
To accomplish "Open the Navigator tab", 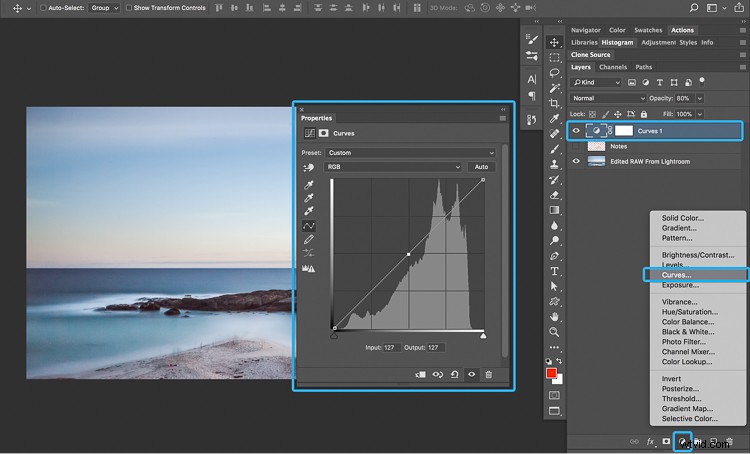I will tap(585, 30).
